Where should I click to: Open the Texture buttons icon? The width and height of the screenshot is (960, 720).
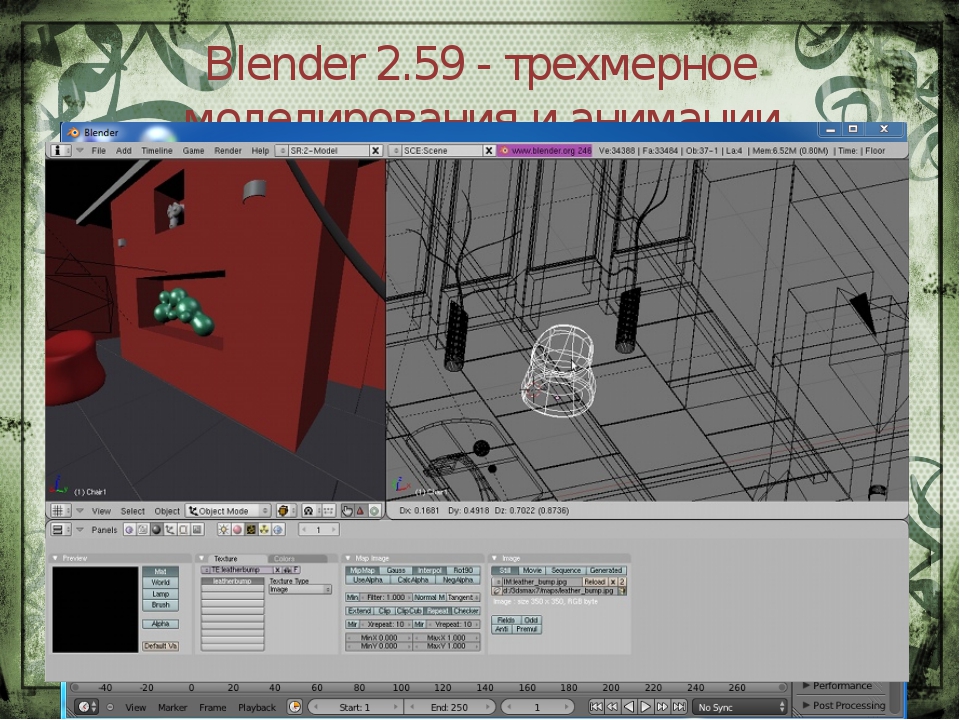250,530
